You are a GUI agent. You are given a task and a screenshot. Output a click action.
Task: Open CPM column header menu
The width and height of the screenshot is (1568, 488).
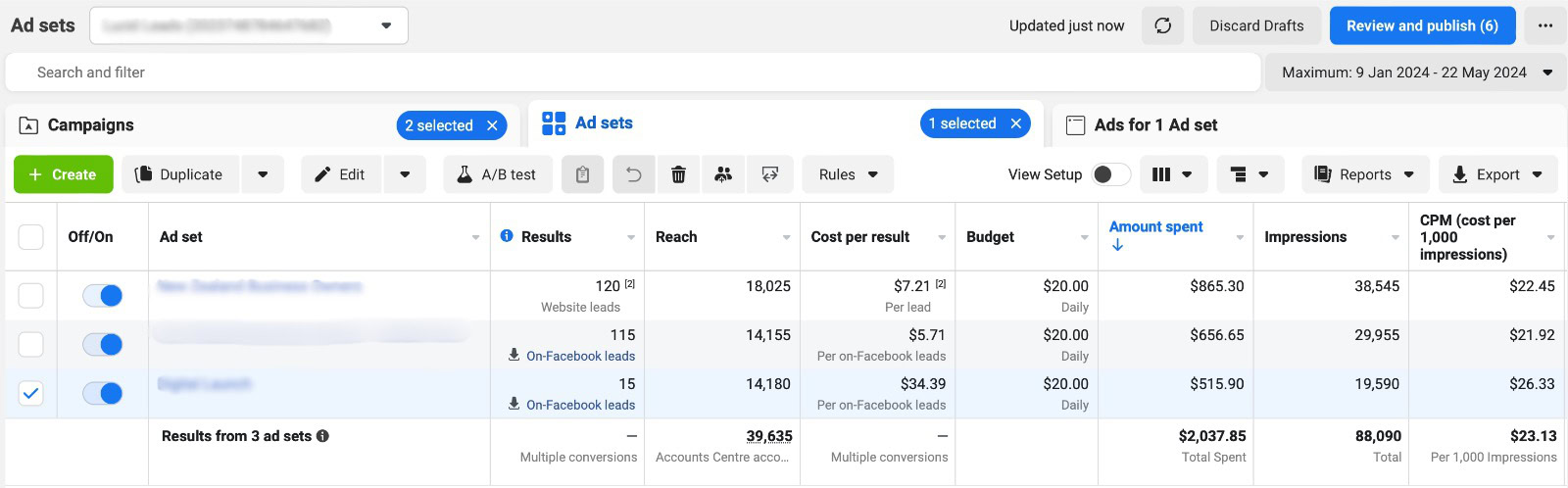tap(1550, 237)
